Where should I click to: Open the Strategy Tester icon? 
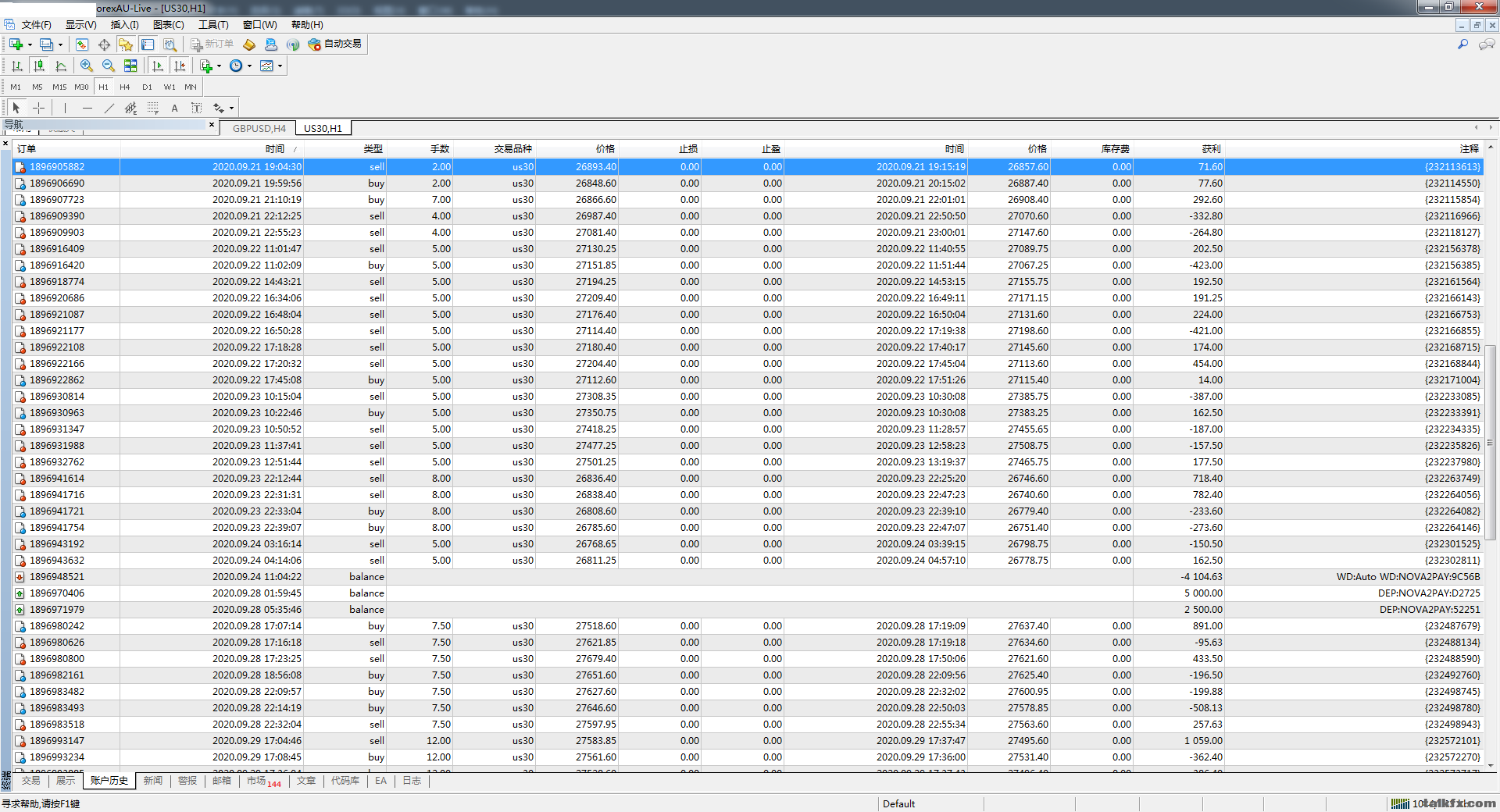pyautogui.click(x=170, y=45)
